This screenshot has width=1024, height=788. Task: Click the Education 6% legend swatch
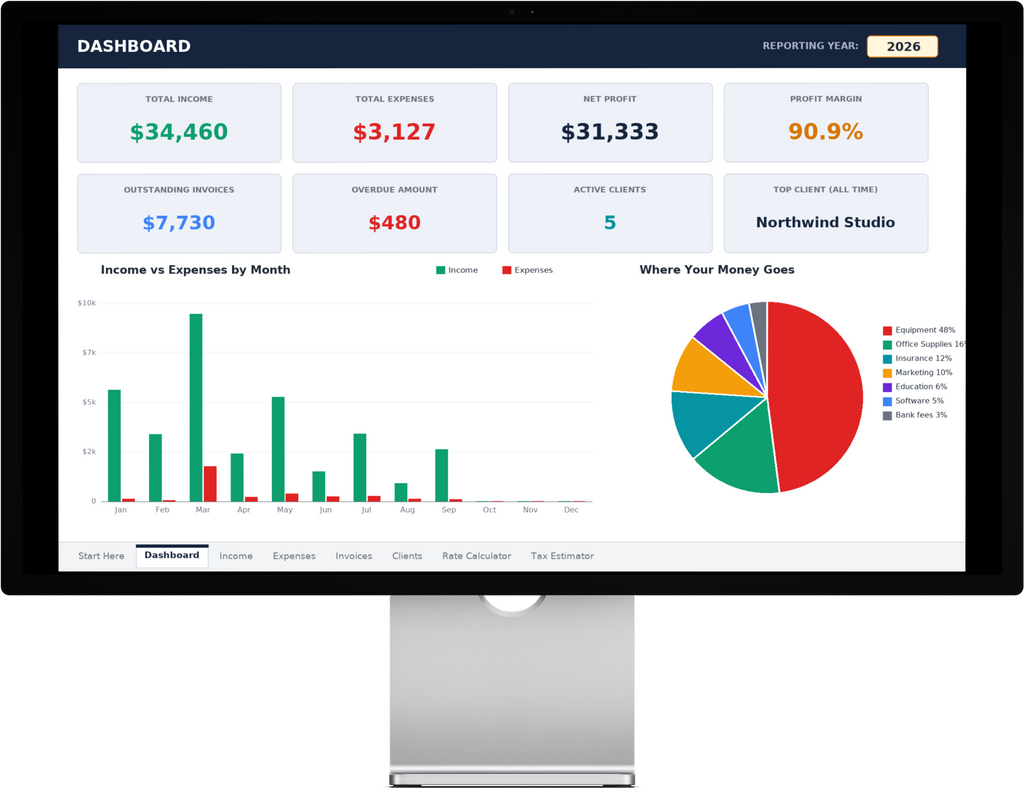(887, 388)
